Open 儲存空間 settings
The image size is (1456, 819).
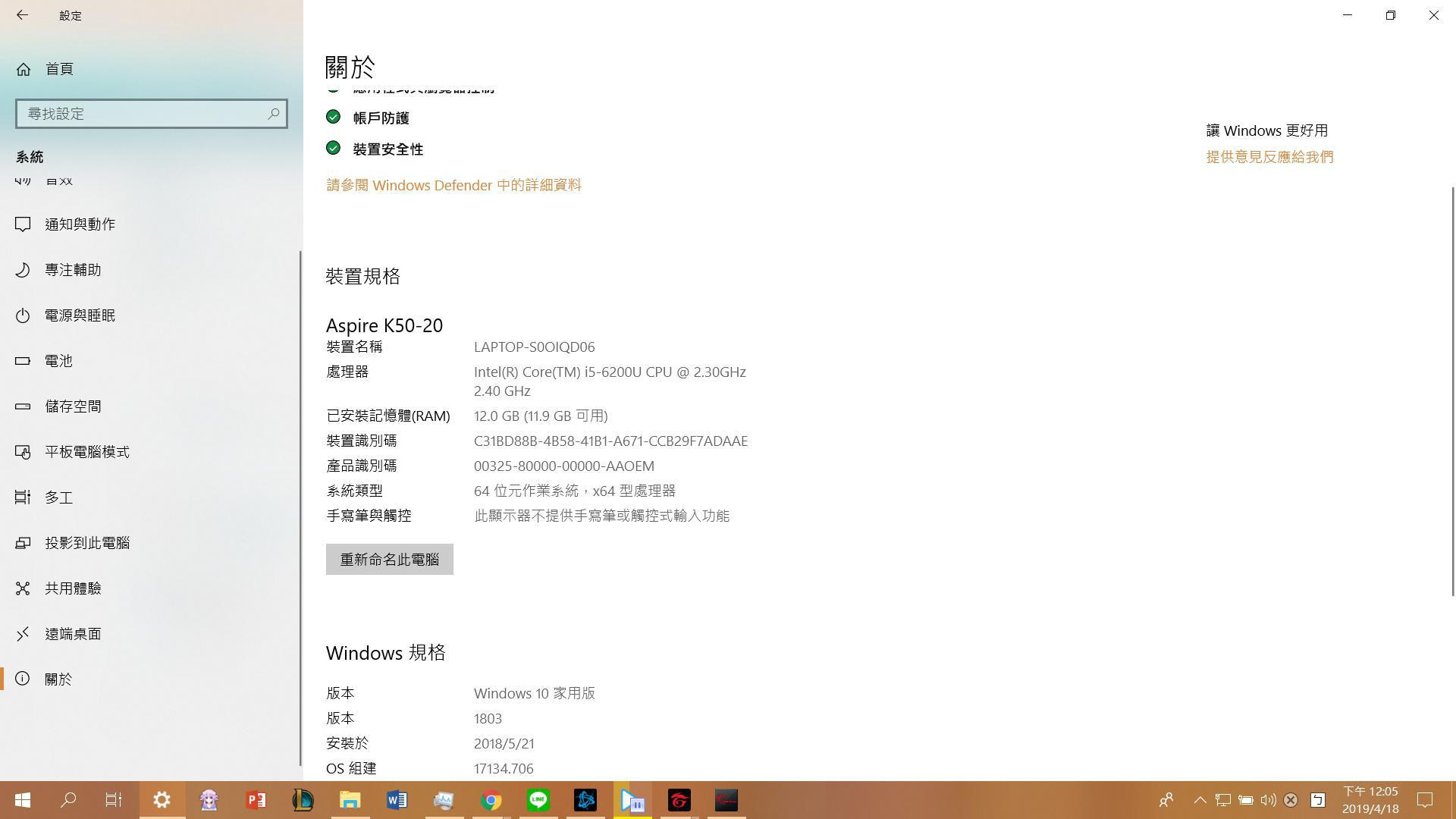tap(152, 406)
